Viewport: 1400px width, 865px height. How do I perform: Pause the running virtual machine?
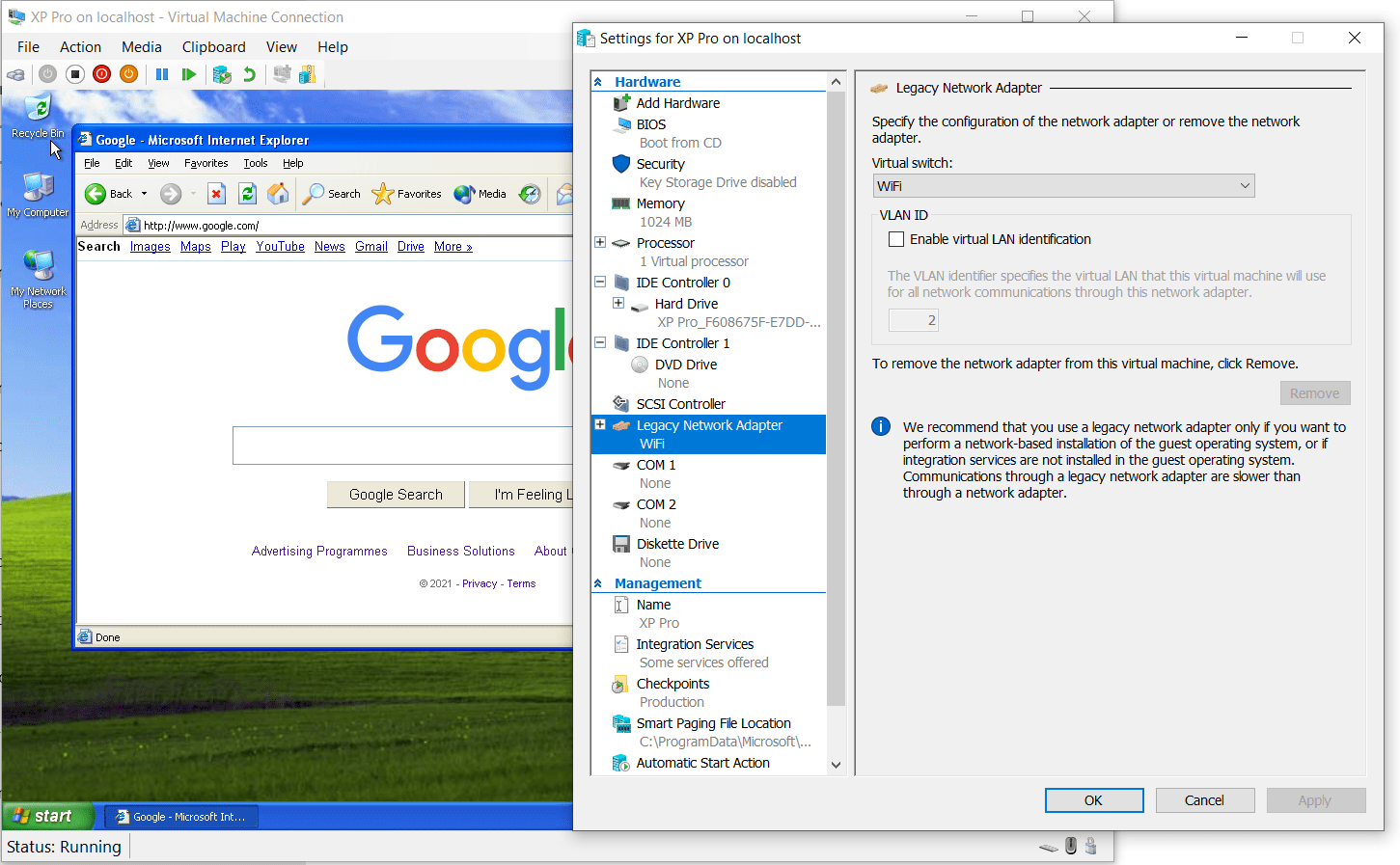tap(161, 73)
